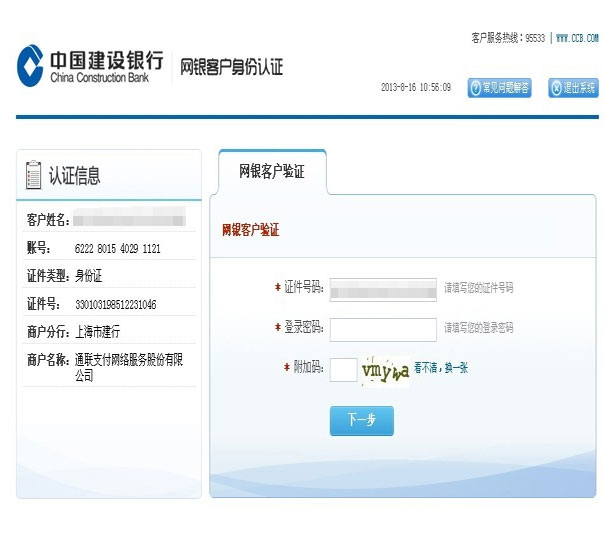Click the ID number 330103198512231046
610x560 pixels.
116,304
